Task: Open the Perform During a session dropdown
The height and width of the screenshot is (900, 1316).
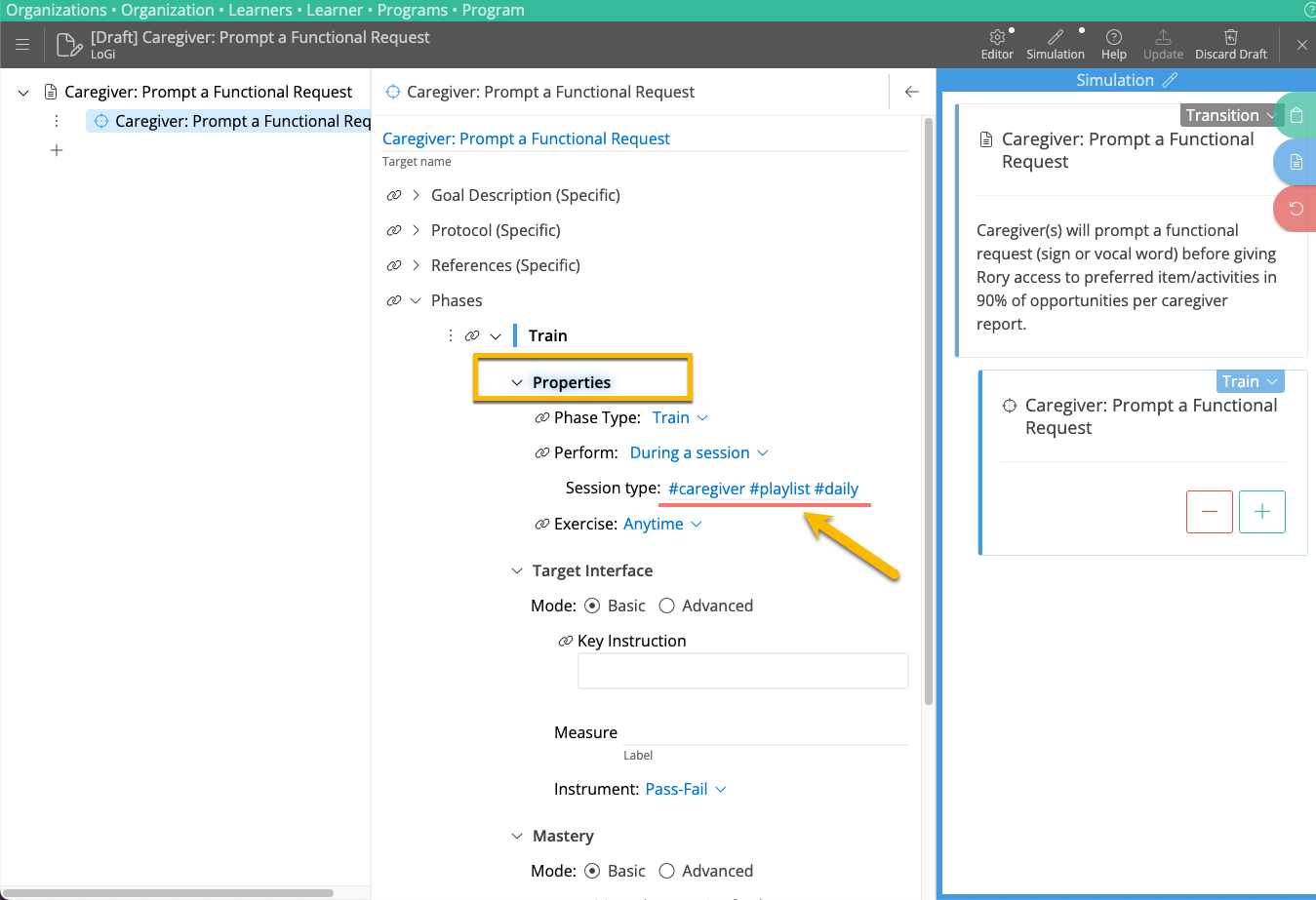Action: coord(698,452)
